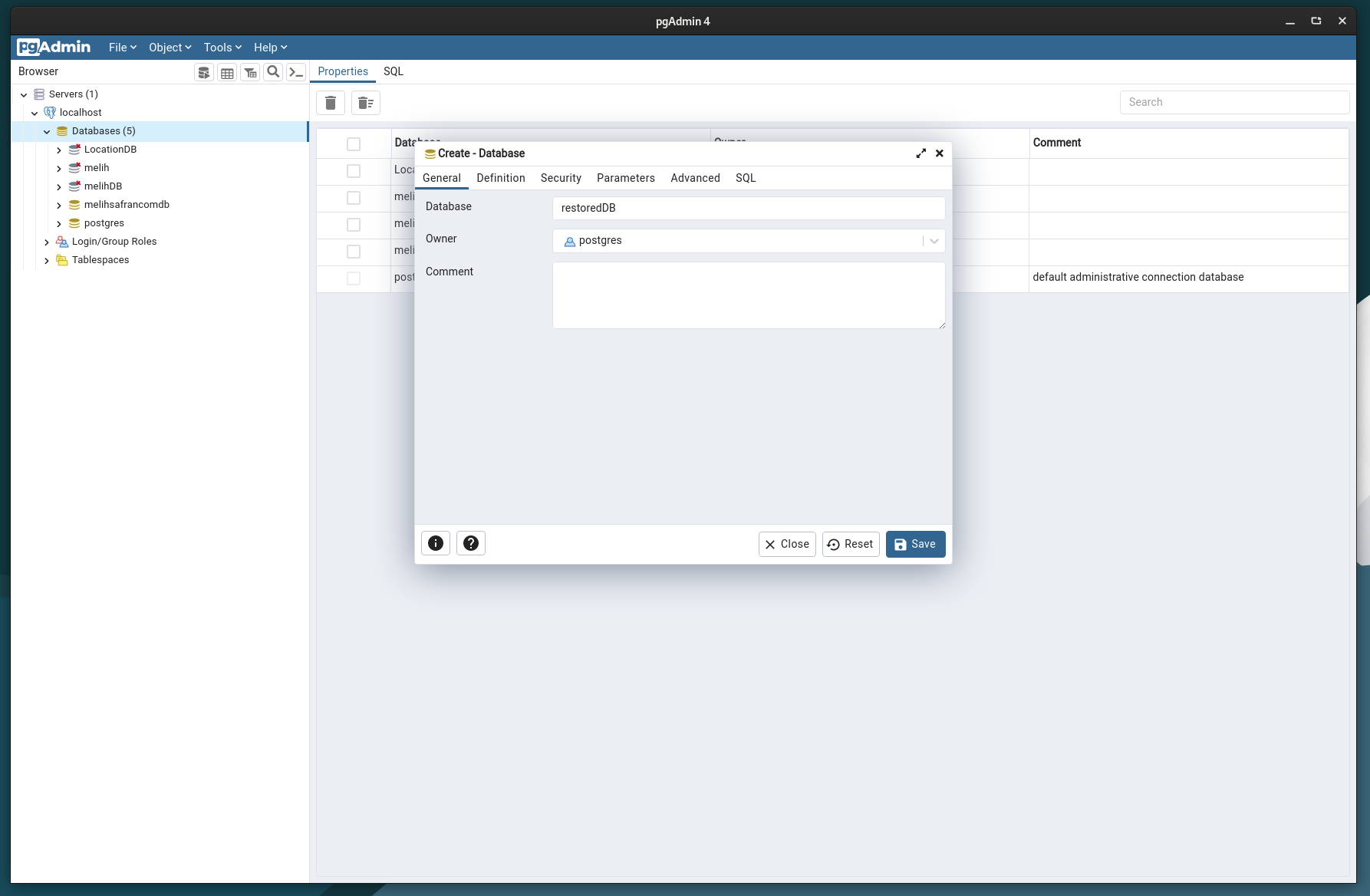
Task: Click the pgAdmin logo
Action: 54,47
